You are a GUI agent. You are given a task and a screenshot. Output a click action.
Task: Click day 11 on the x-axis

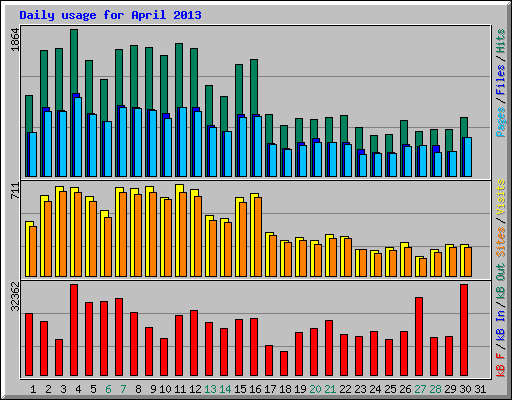point(180,389)
